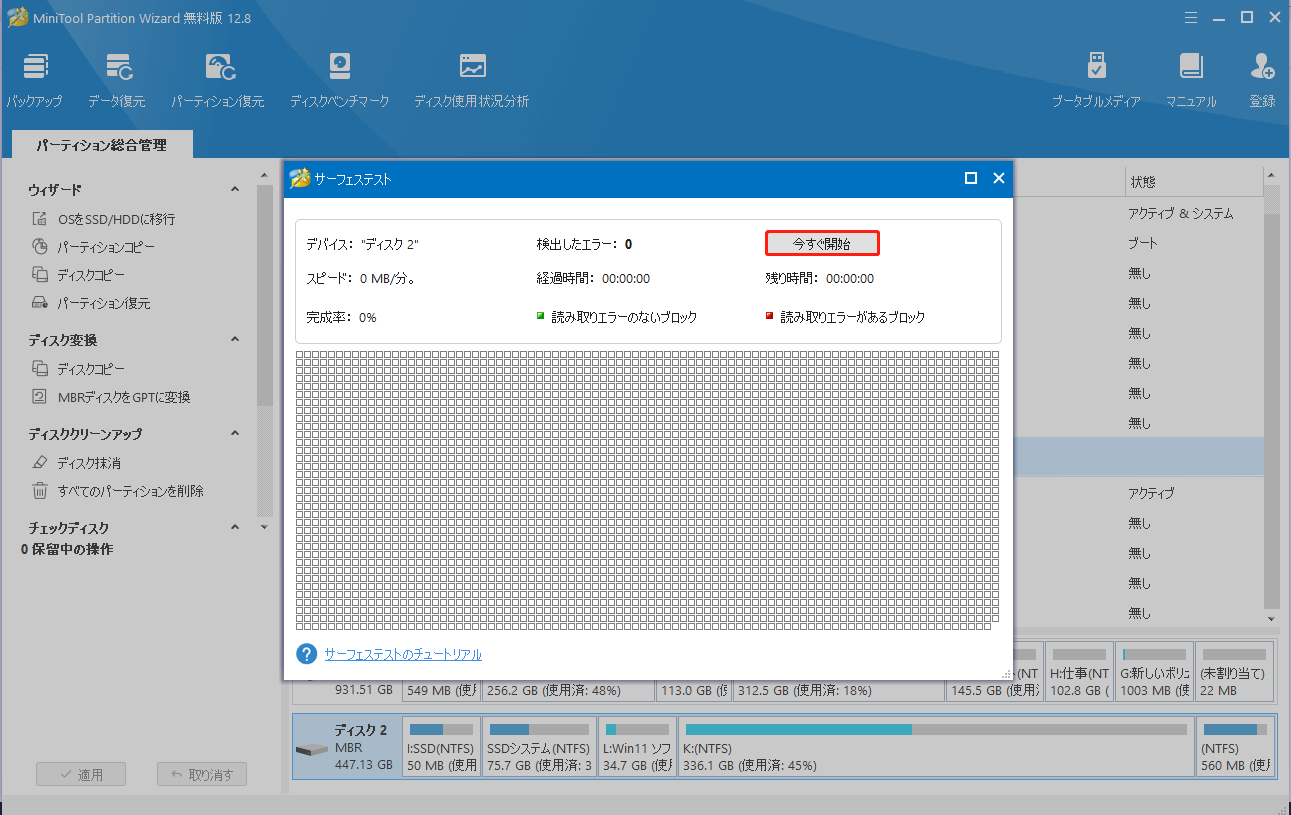Select the H:仕事 partition block
1291x815 pixels.
point(1079,672)
